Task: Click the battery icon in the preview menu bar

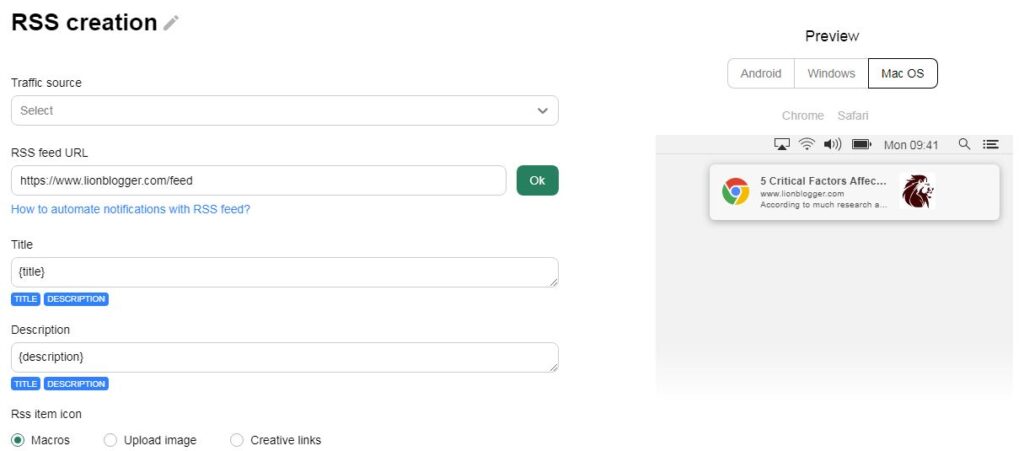Action: pyautogui.click(x=861, y=145)
